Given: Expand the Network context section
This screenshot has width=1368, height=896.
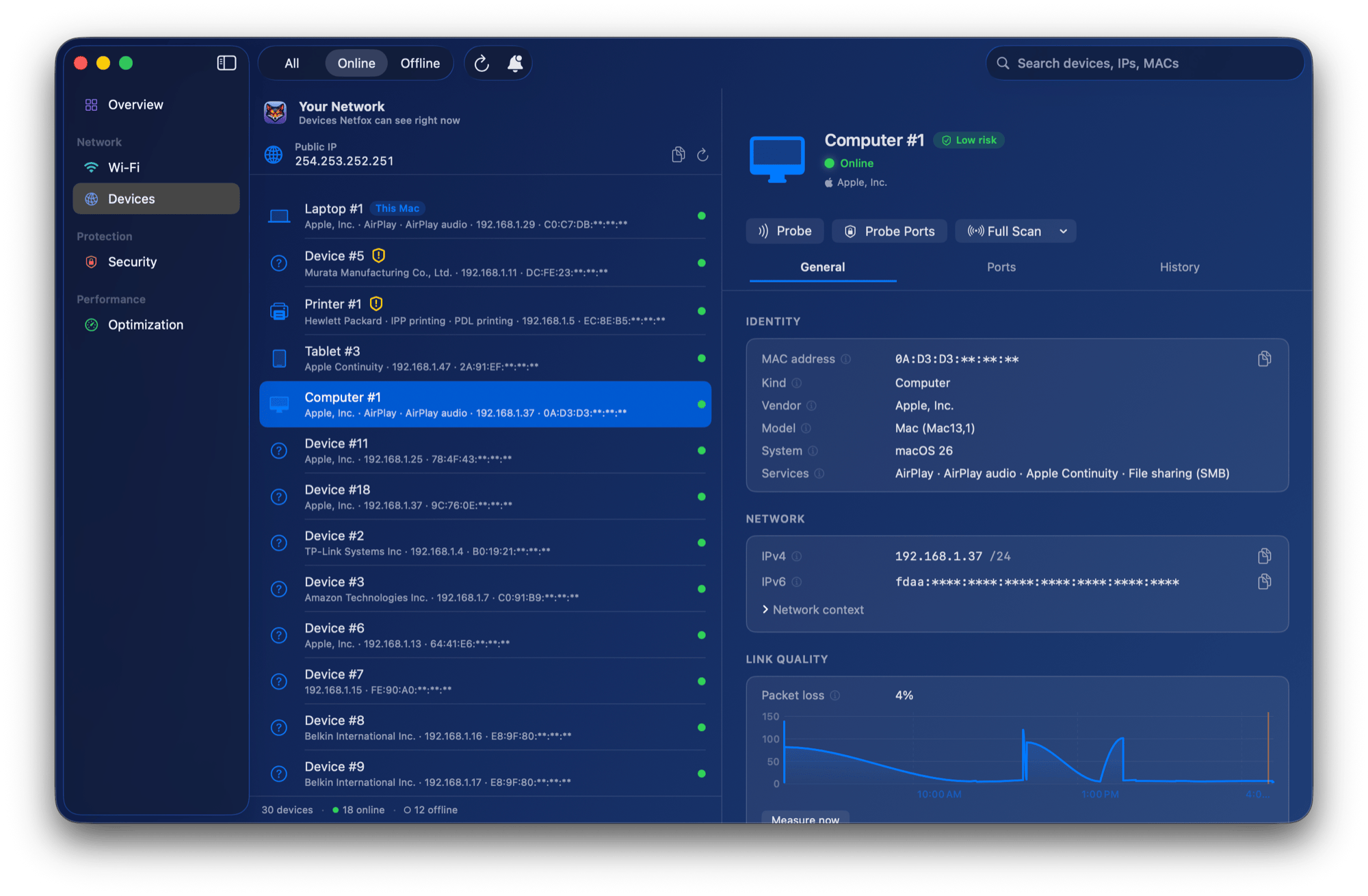Looking at the screenshot, I should (813, 609).
